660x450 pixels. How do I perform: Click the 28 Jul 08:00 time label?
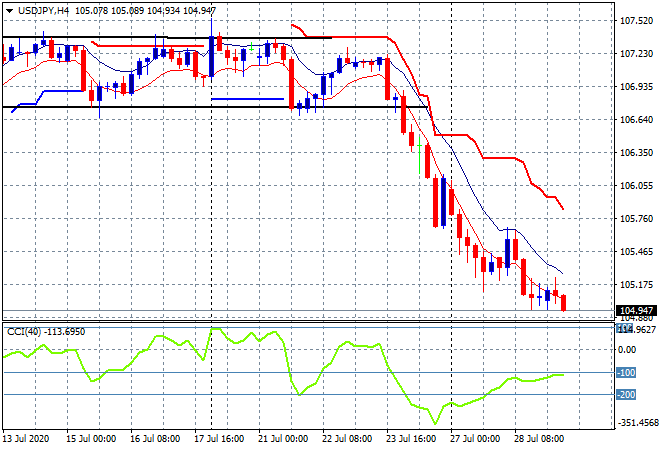[x=539, y=439]
